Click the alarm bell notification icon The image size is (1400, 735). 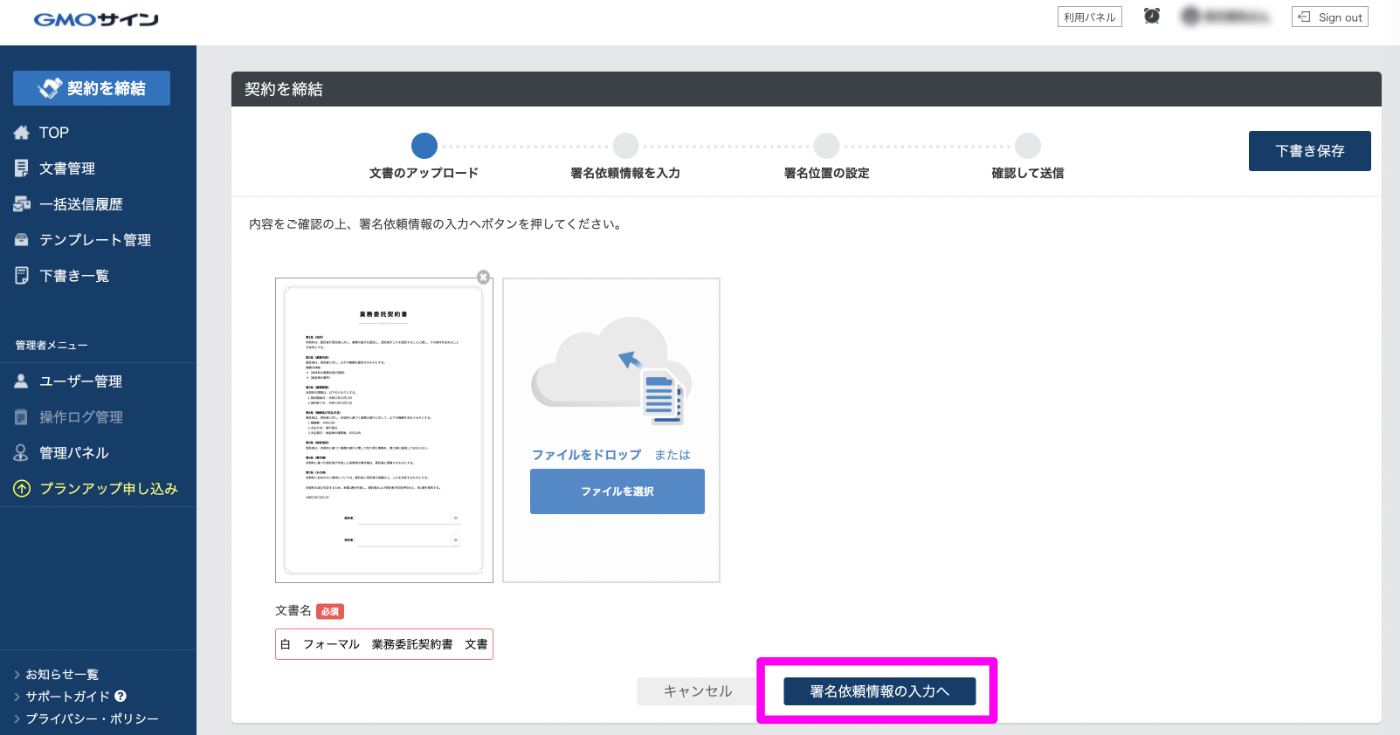click(1152, 17)
